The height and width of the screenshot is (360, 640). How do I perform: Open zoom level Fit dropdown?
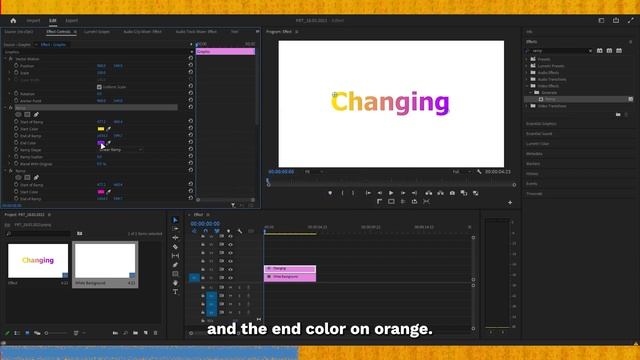click(x=313, y=172)
